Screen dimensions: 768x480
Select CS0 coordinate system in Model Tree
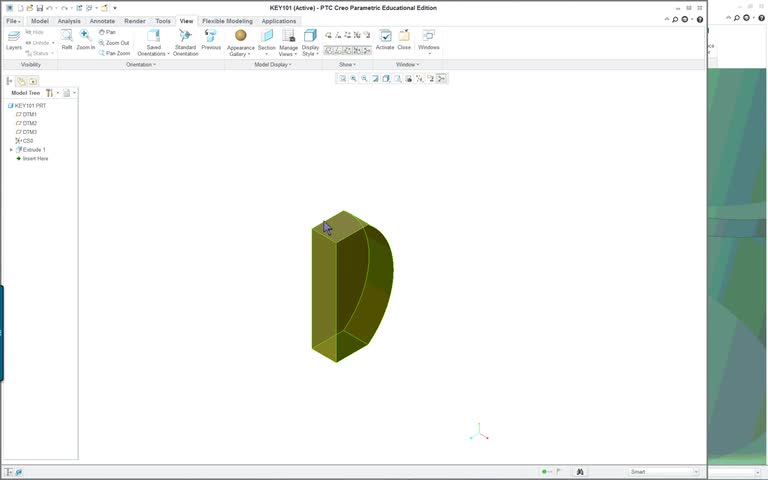(x=24, y=141)
